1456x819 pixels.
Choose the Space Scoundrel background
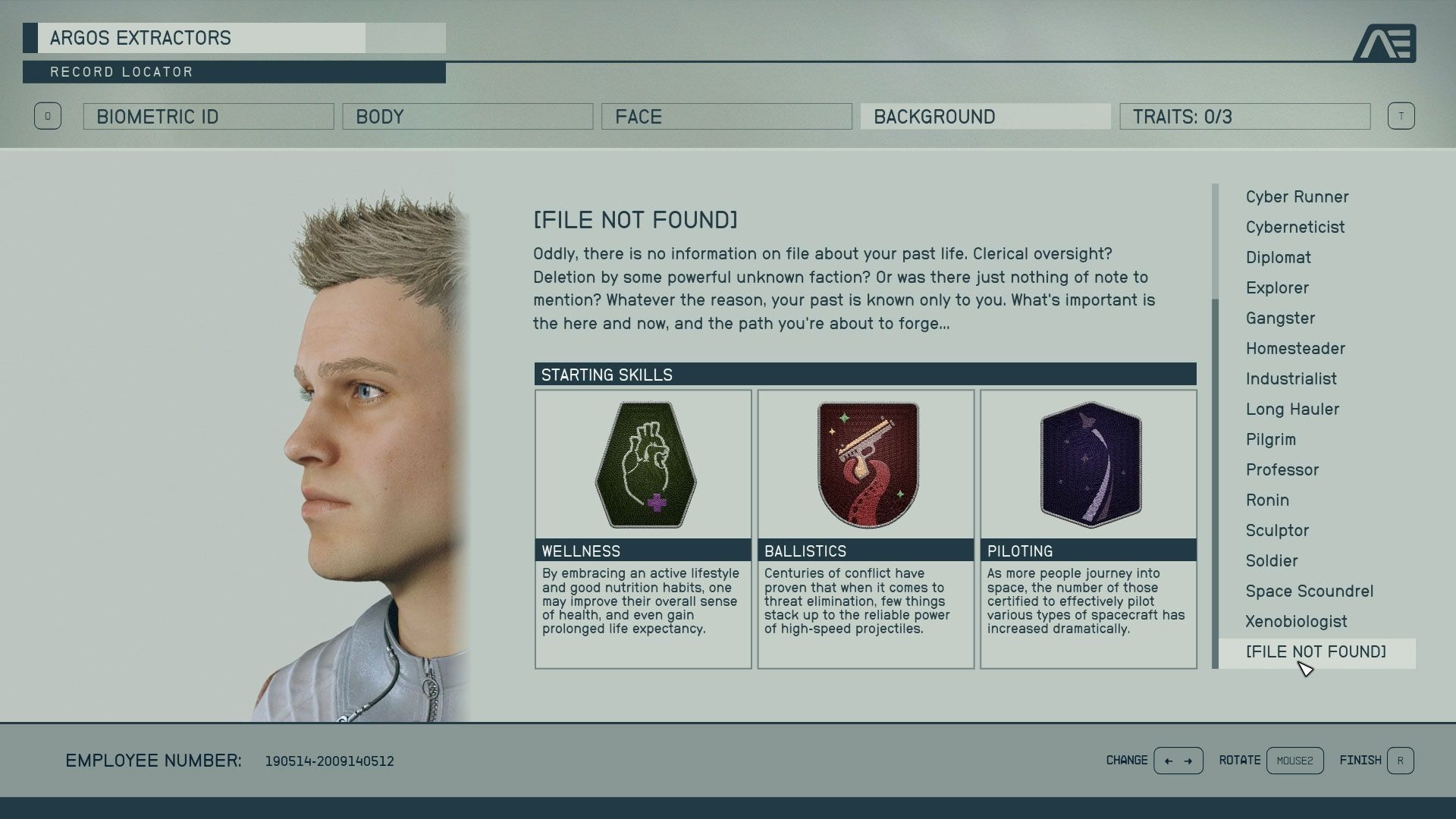pos(1309,591)
